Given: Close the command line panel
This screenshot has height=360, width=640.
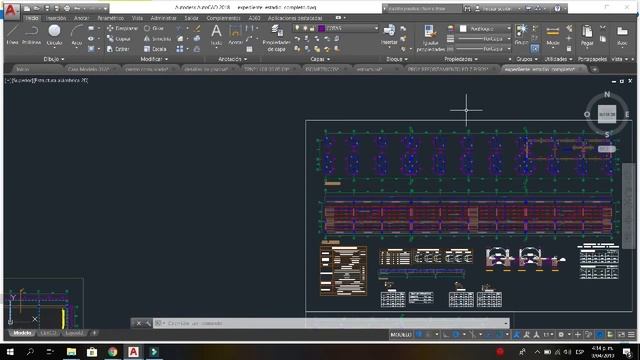Looking at the screenshot, I should 138,323.
